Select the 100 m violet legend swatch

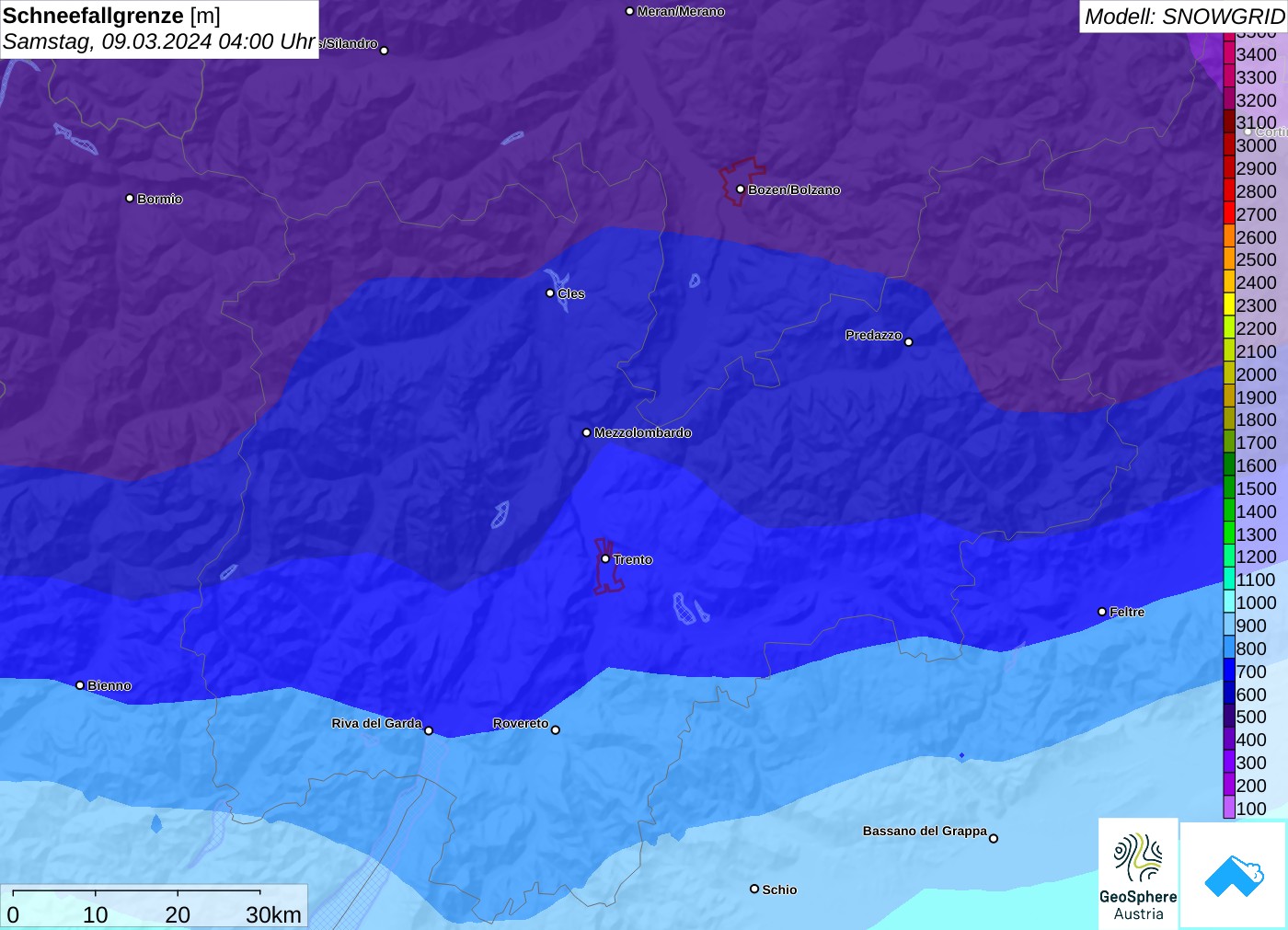coord(1229,808)
